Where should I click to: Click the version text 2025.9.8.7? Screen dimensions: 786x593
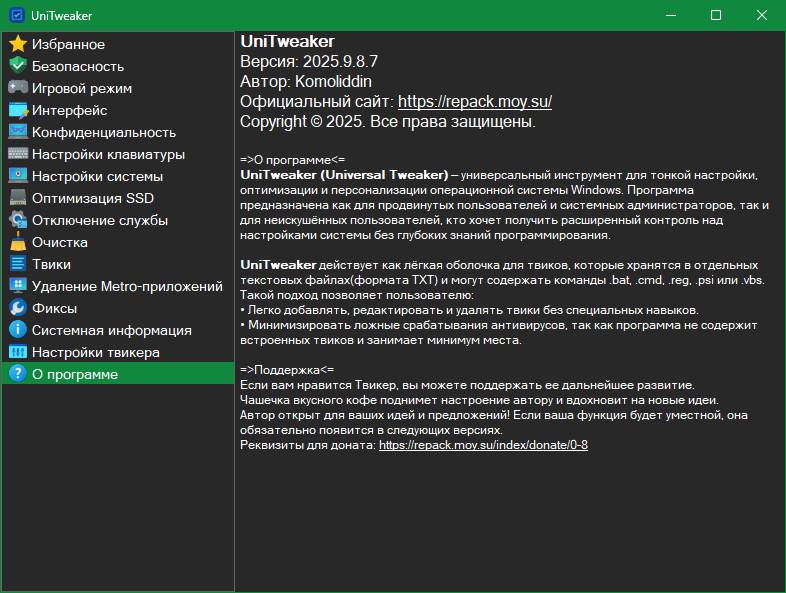pyautogui.click(x=340, y=61)
